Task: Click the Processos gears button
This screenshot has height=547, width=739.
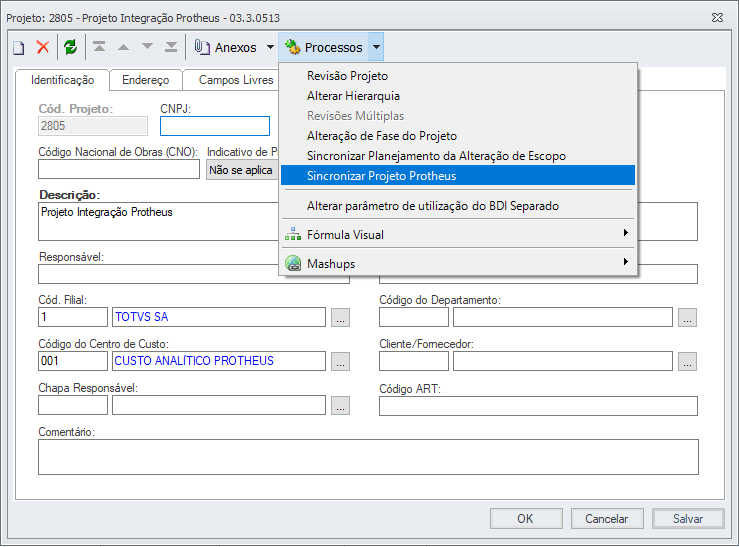Action: (x=324, y=47)
